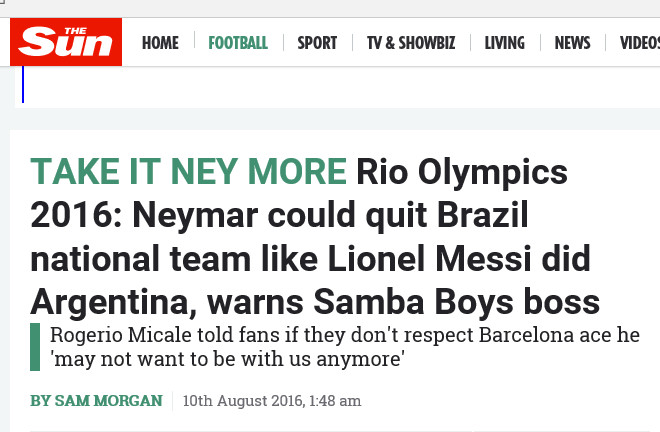
Task: Open author link BY SAM MORGAN
Action: (96, 401)
